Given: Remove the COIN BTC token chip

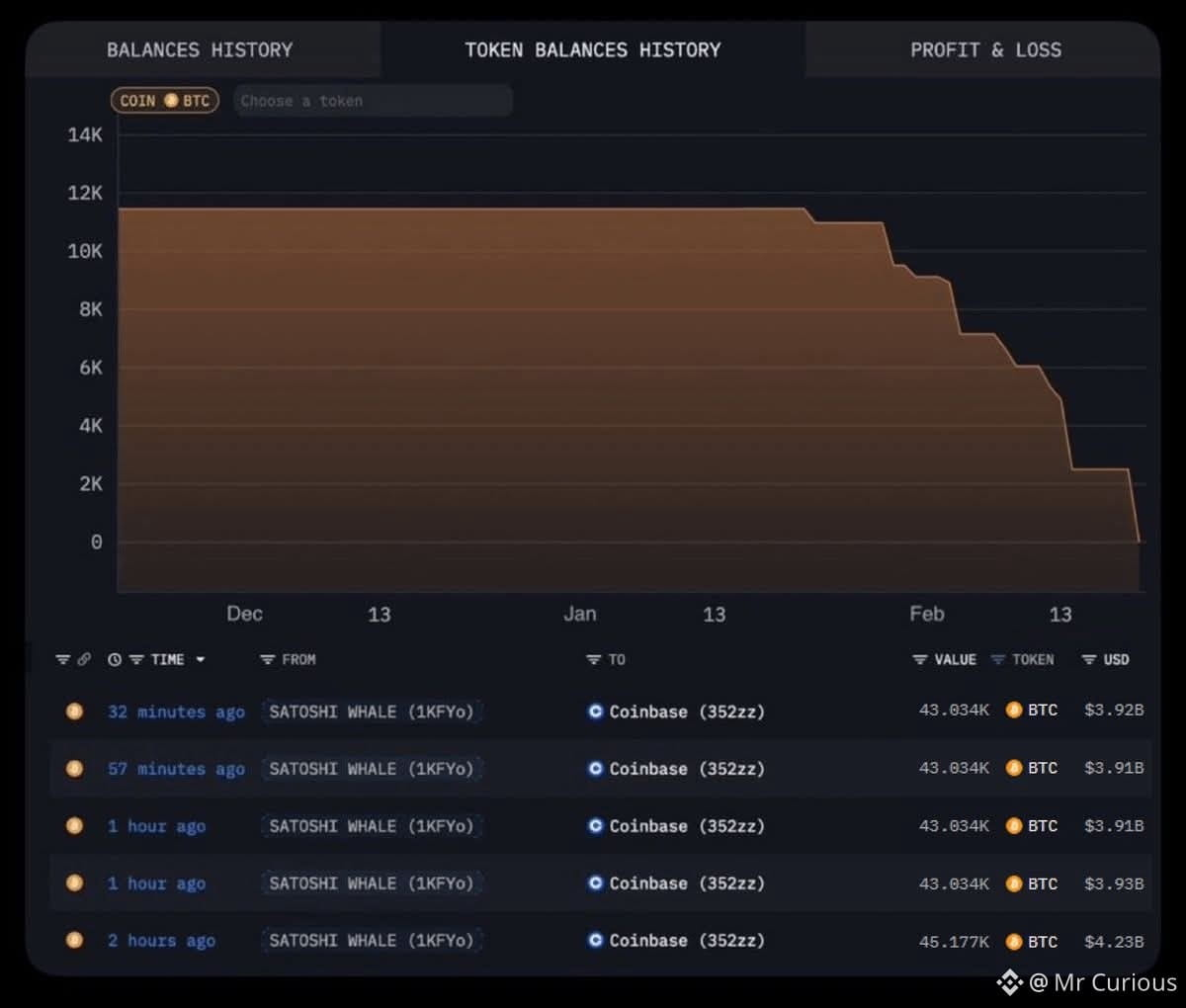Looking at the screenshot, I should pos(164,101).
